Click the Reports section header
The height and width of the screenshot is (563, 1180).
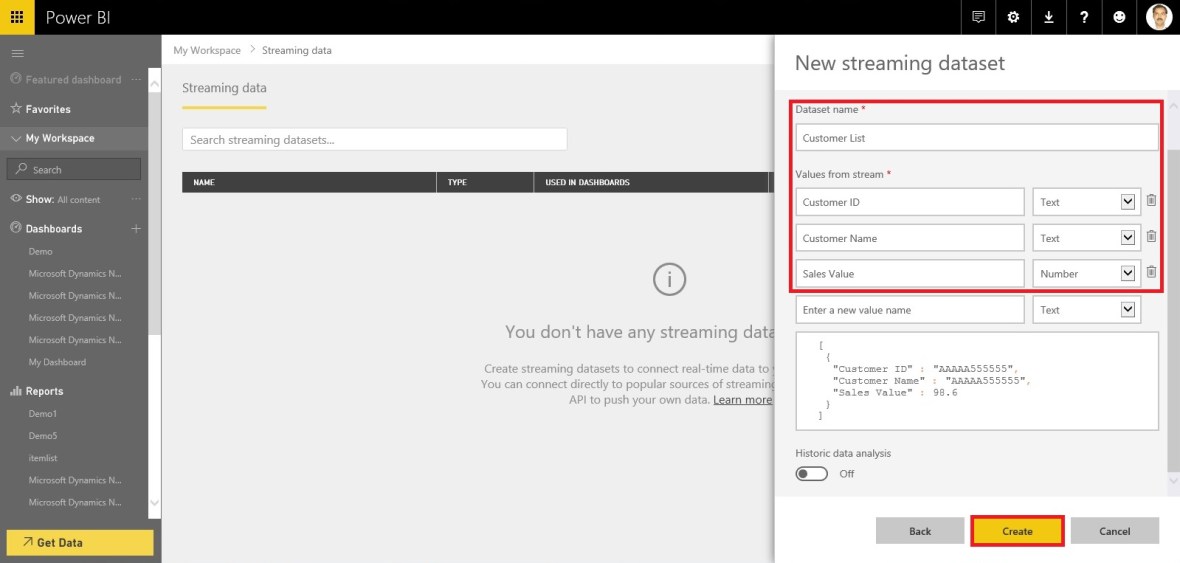[44, 391]
